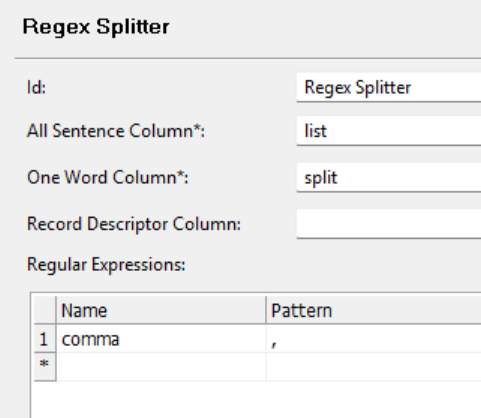Click the Regular Expressions: label
The width and height of the screenshot is (481, 418).
[106, 265]
